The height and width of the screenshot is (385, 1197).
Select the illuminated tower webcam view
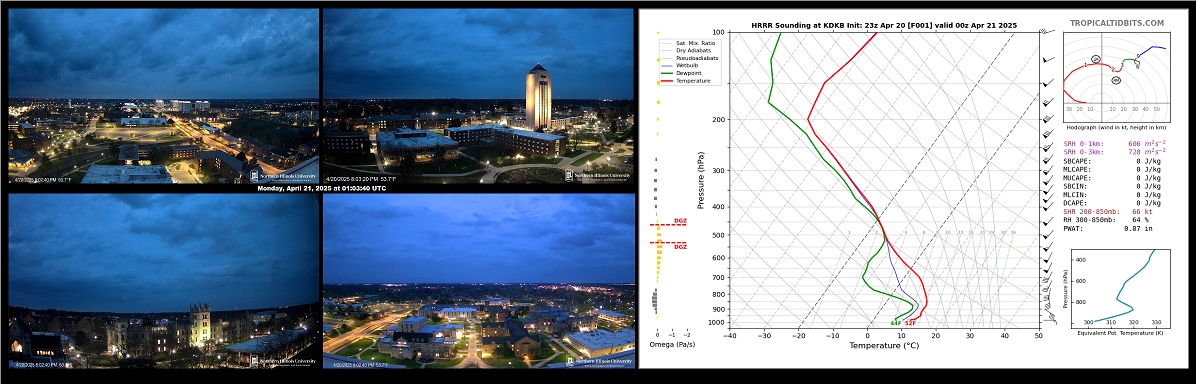(479, 96)
